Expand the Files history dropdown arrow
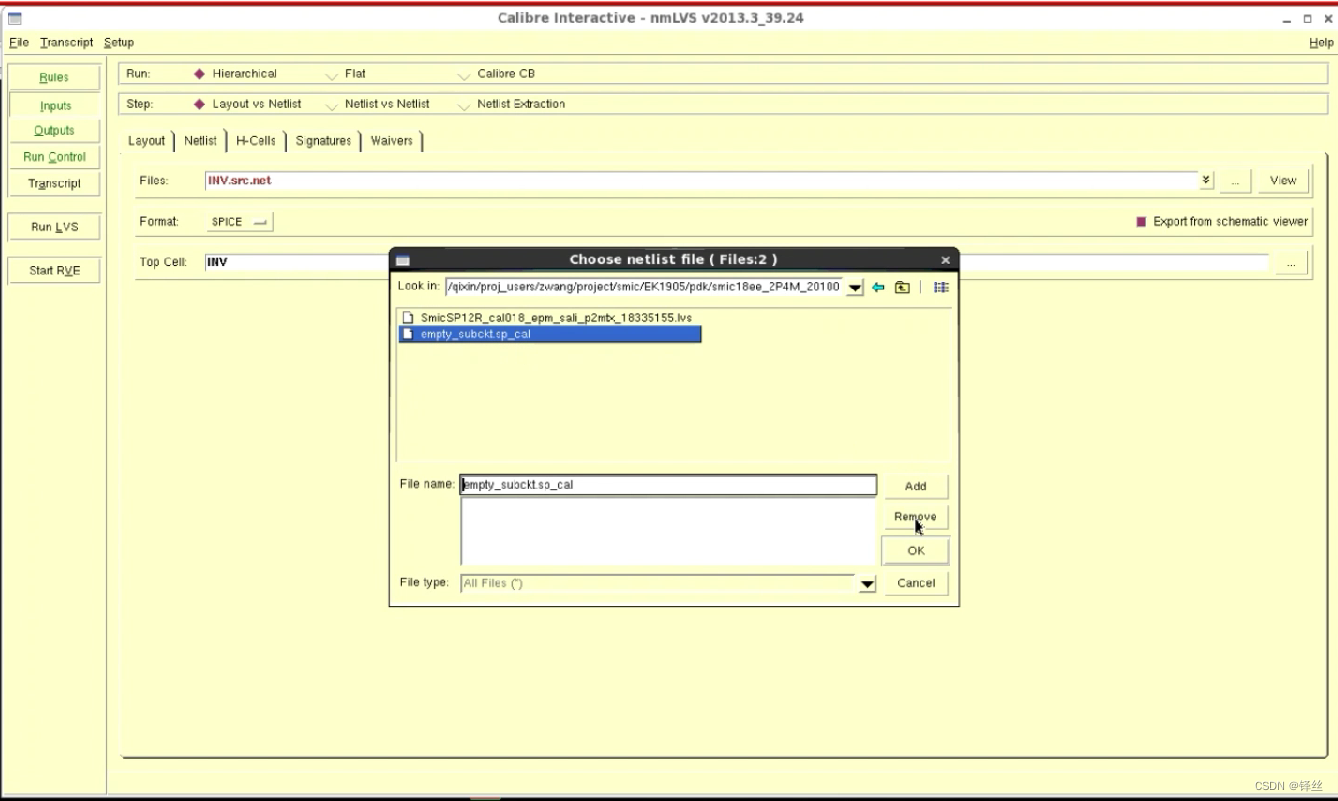The height and width of the screenshot is (801, 1338). click(x=1206, y=180)
